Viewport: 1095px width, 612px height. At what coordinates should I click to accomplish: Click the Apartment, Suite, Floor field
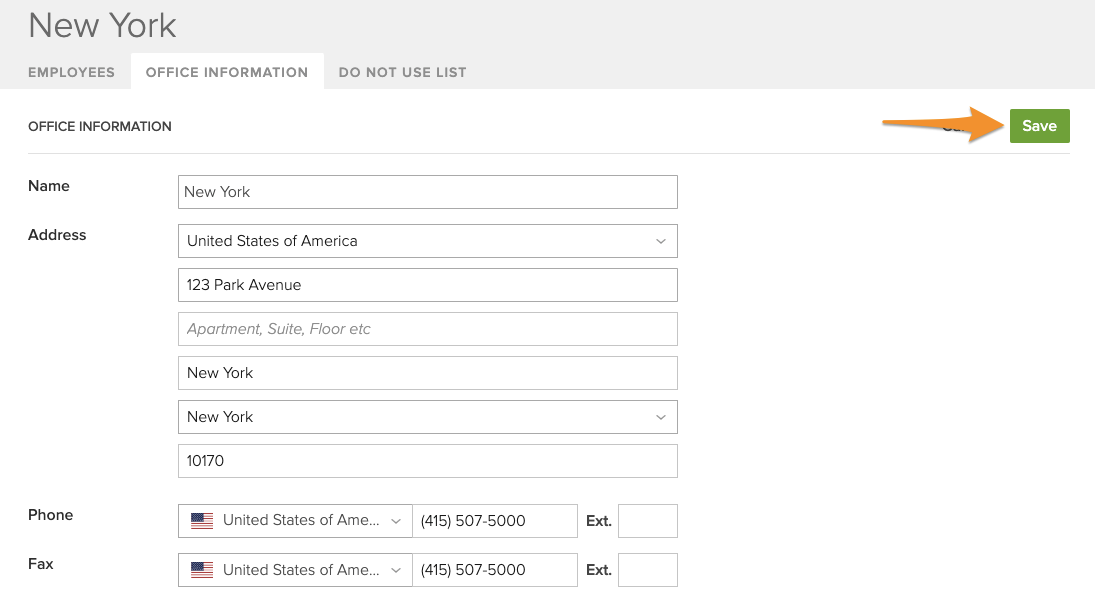[x=427, y=329]
